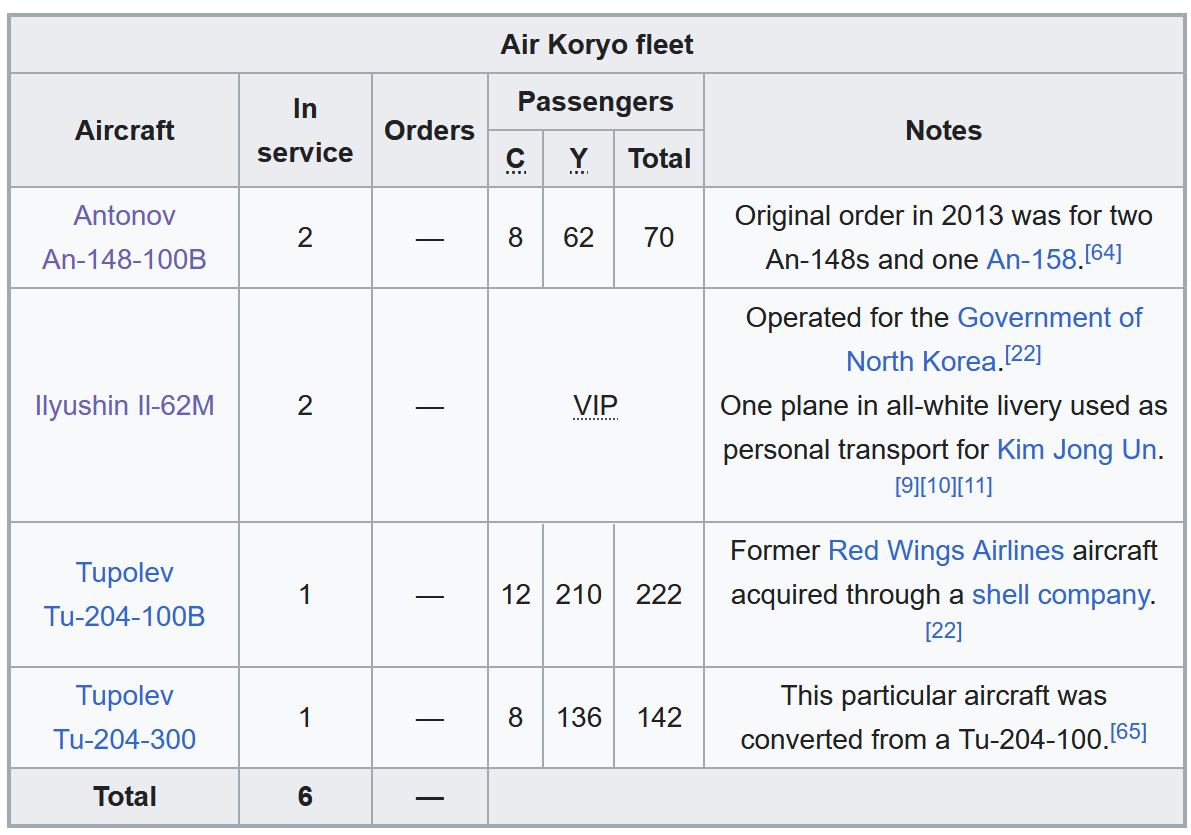Viewport: 1191px width, 835px height.
Task: Follow the Government of North Korea link
Action: (x=994, y=340)
